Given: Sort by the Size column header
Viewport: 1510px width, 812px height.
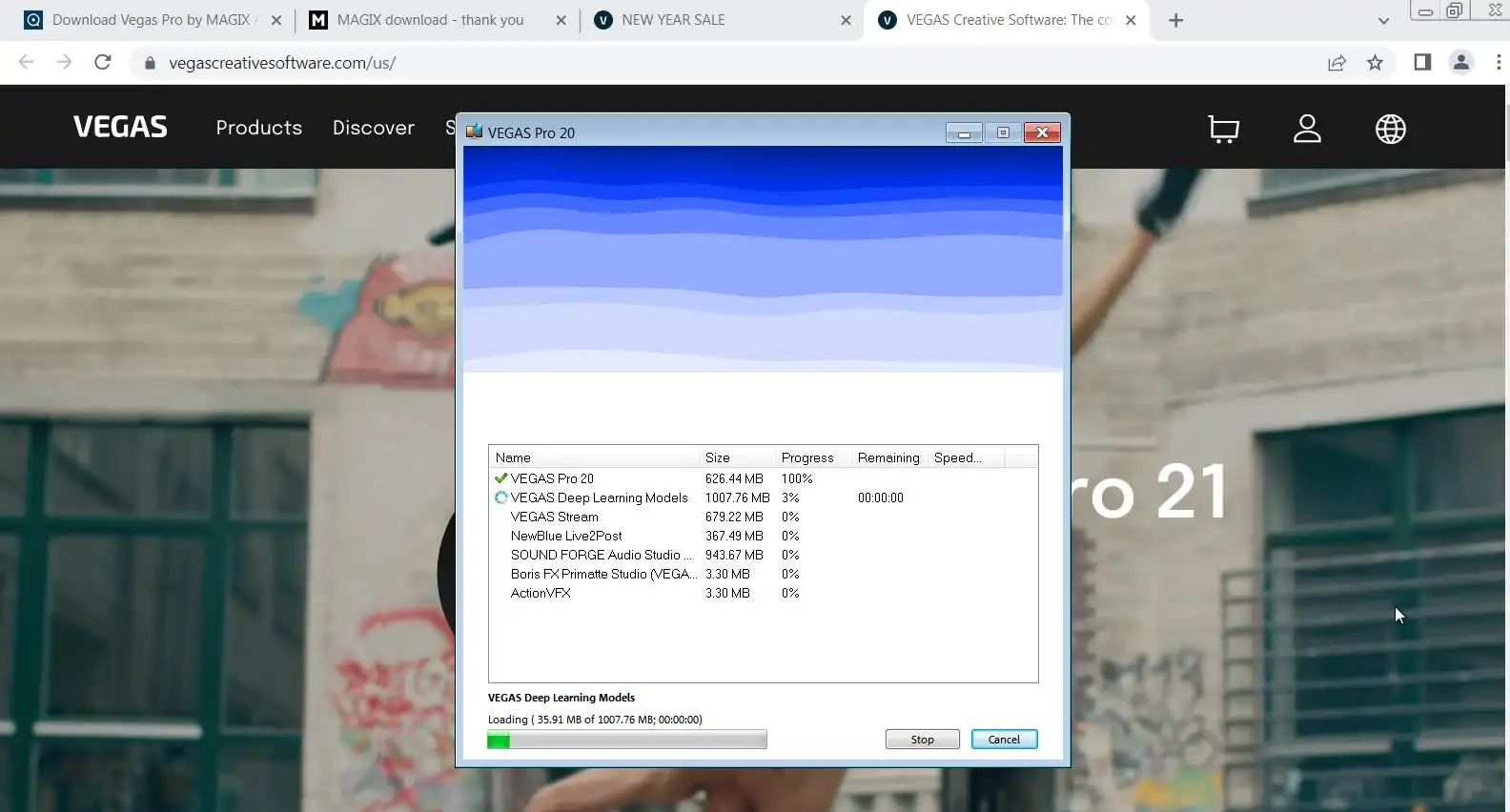Looking at the screenshot, I should pos(736,457).
